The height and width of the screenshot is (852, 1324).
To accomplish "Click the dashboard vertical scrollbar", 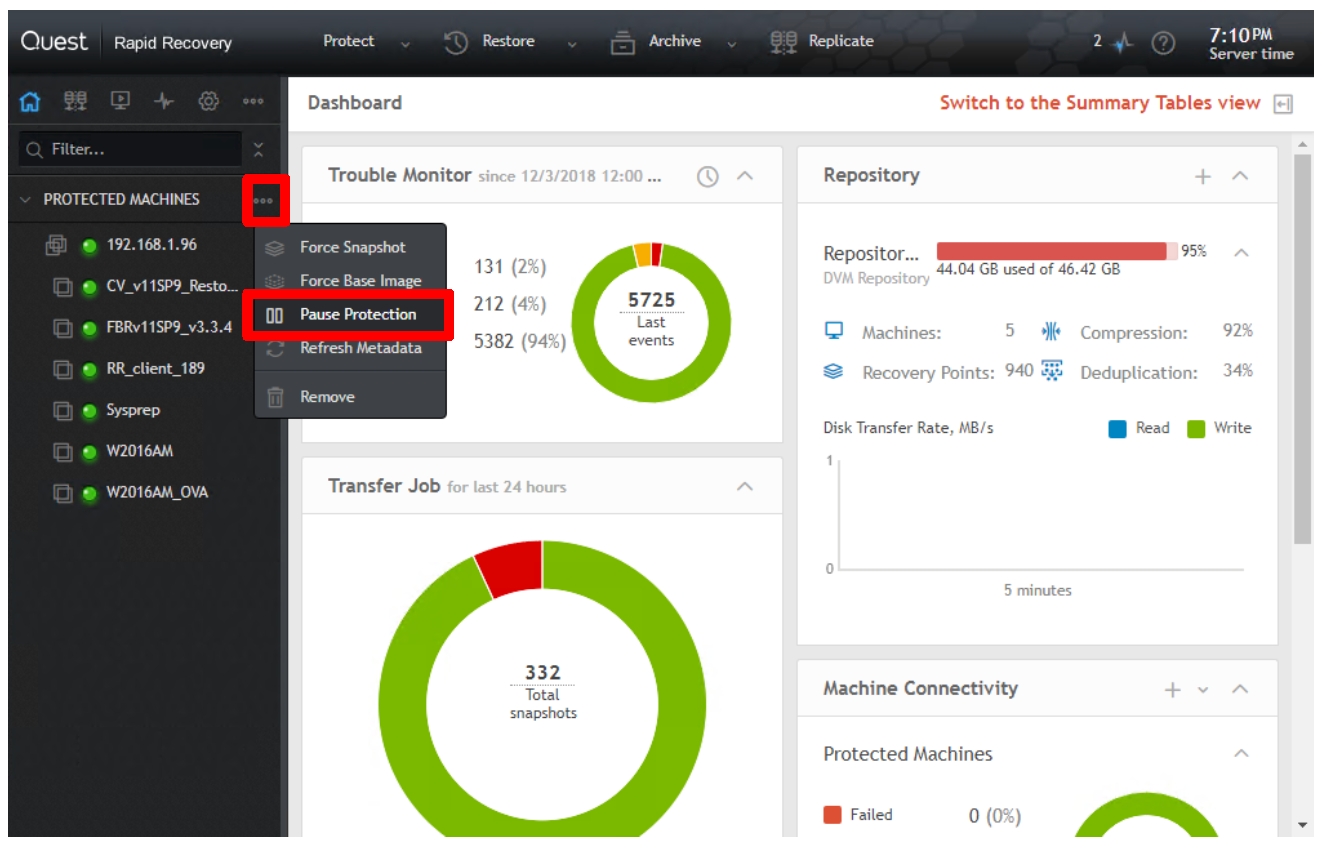I will (x=1302, y=350).
